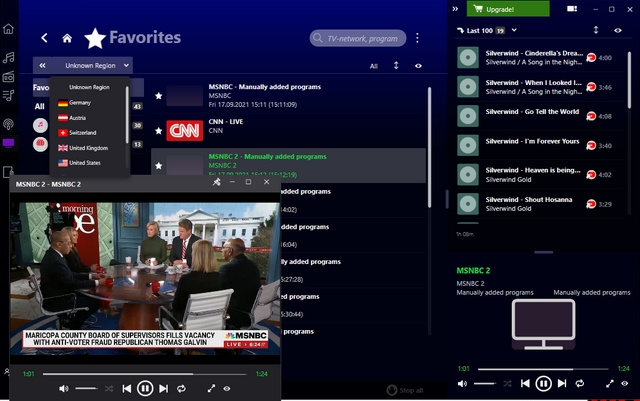
Task: Toggle eye icon in Last 100 panel header
Action: tap(618, 30)
